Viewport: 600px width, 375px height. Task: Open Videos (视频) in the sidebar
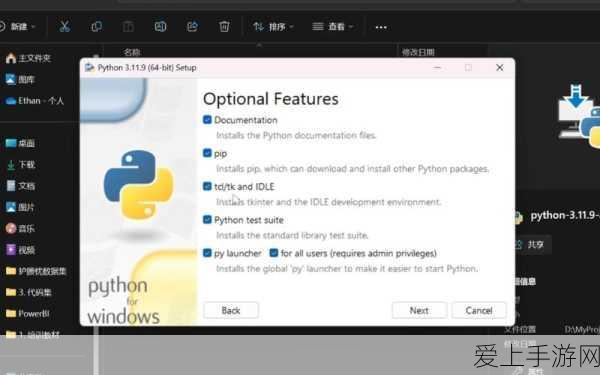coord(20,250)
